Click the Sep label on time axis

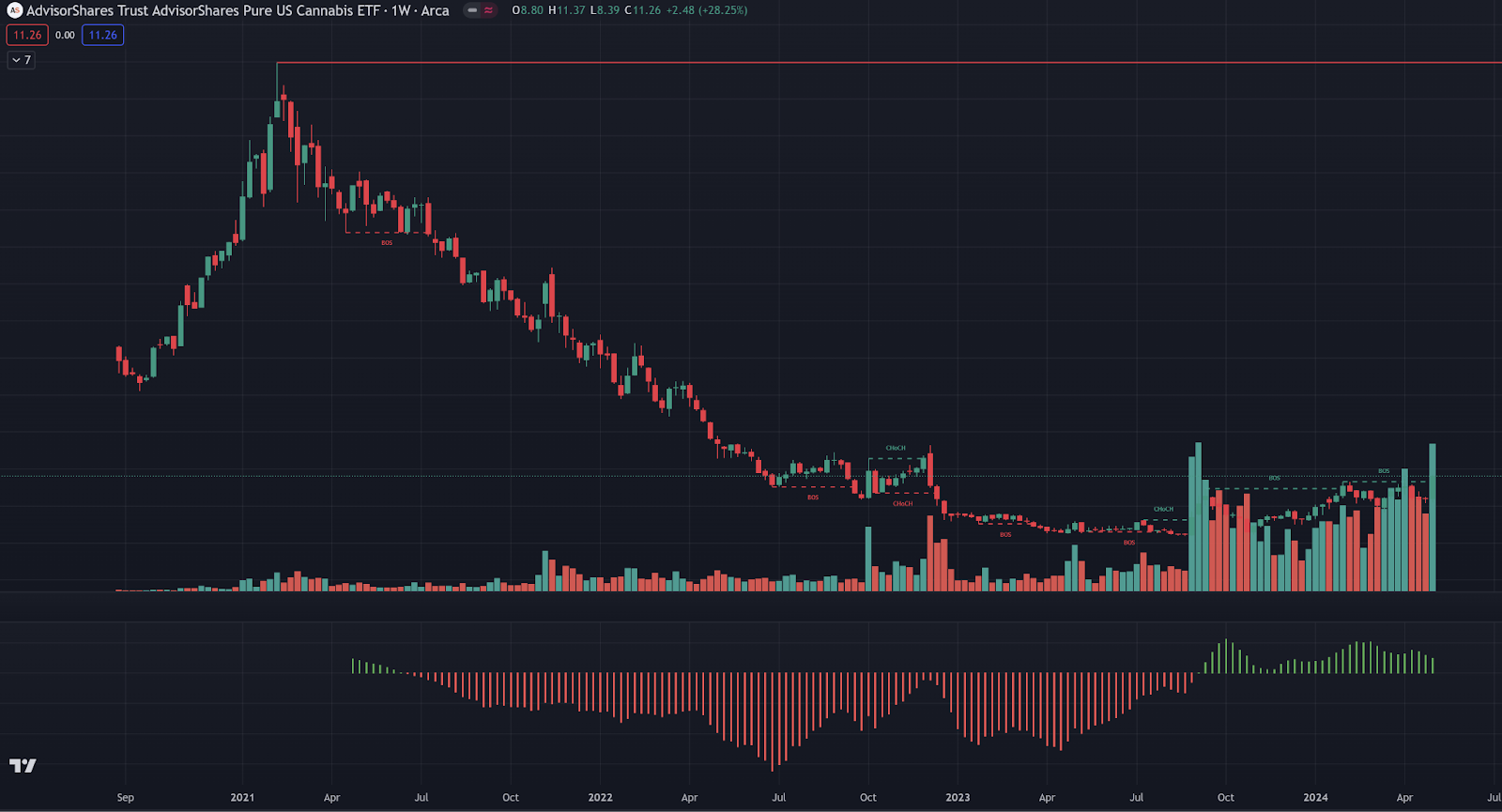pyautogui.click(x=125, y=797)
